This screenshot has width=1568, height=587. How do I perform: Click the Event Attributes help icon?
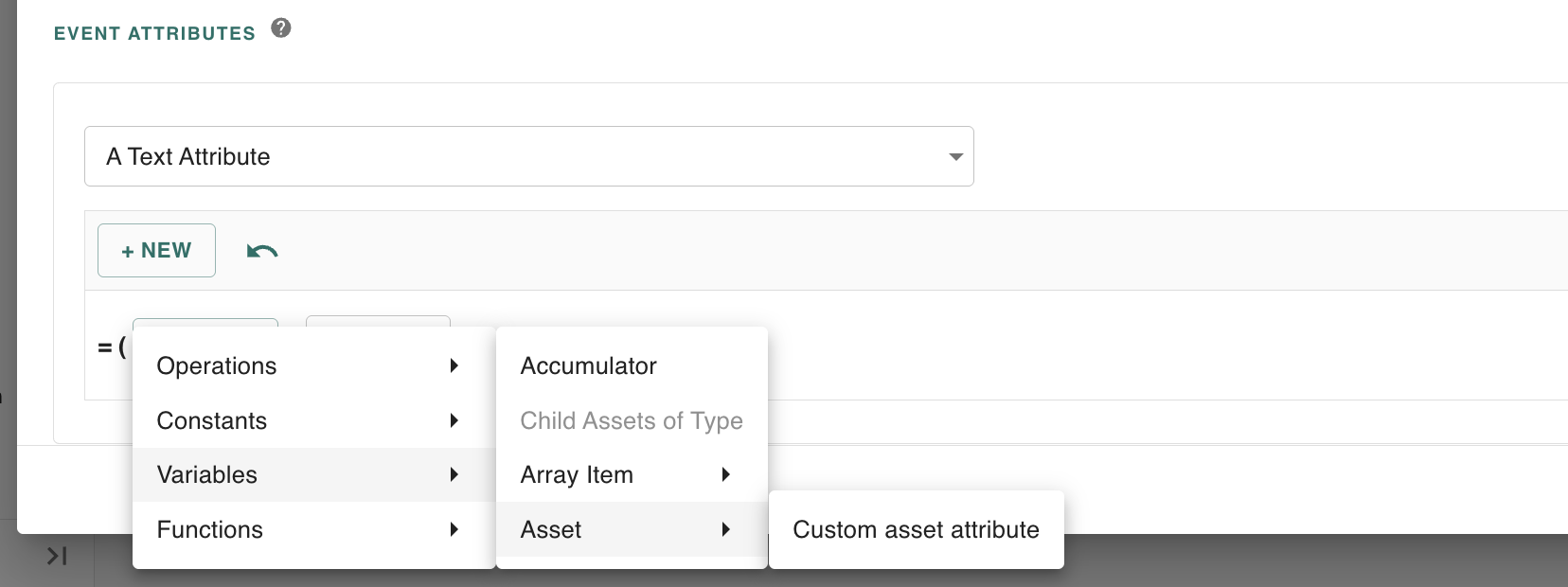281,28
